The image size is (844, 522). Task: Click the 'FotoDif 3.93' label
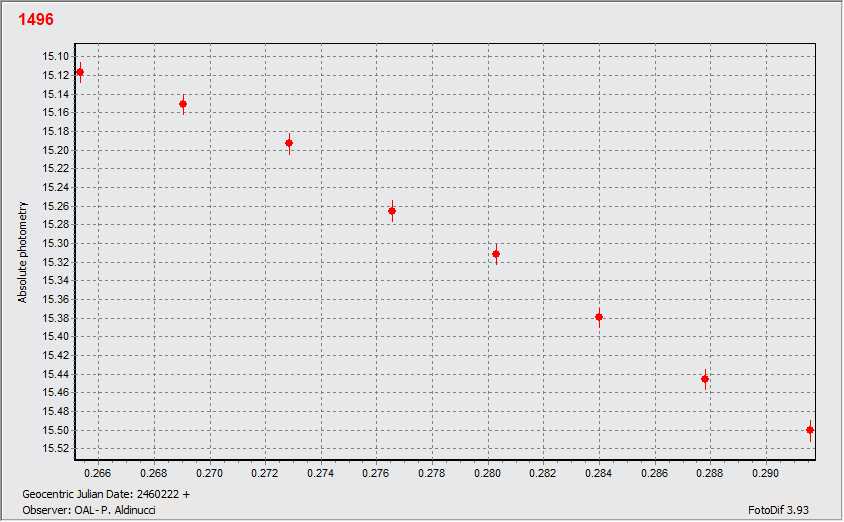778,510
